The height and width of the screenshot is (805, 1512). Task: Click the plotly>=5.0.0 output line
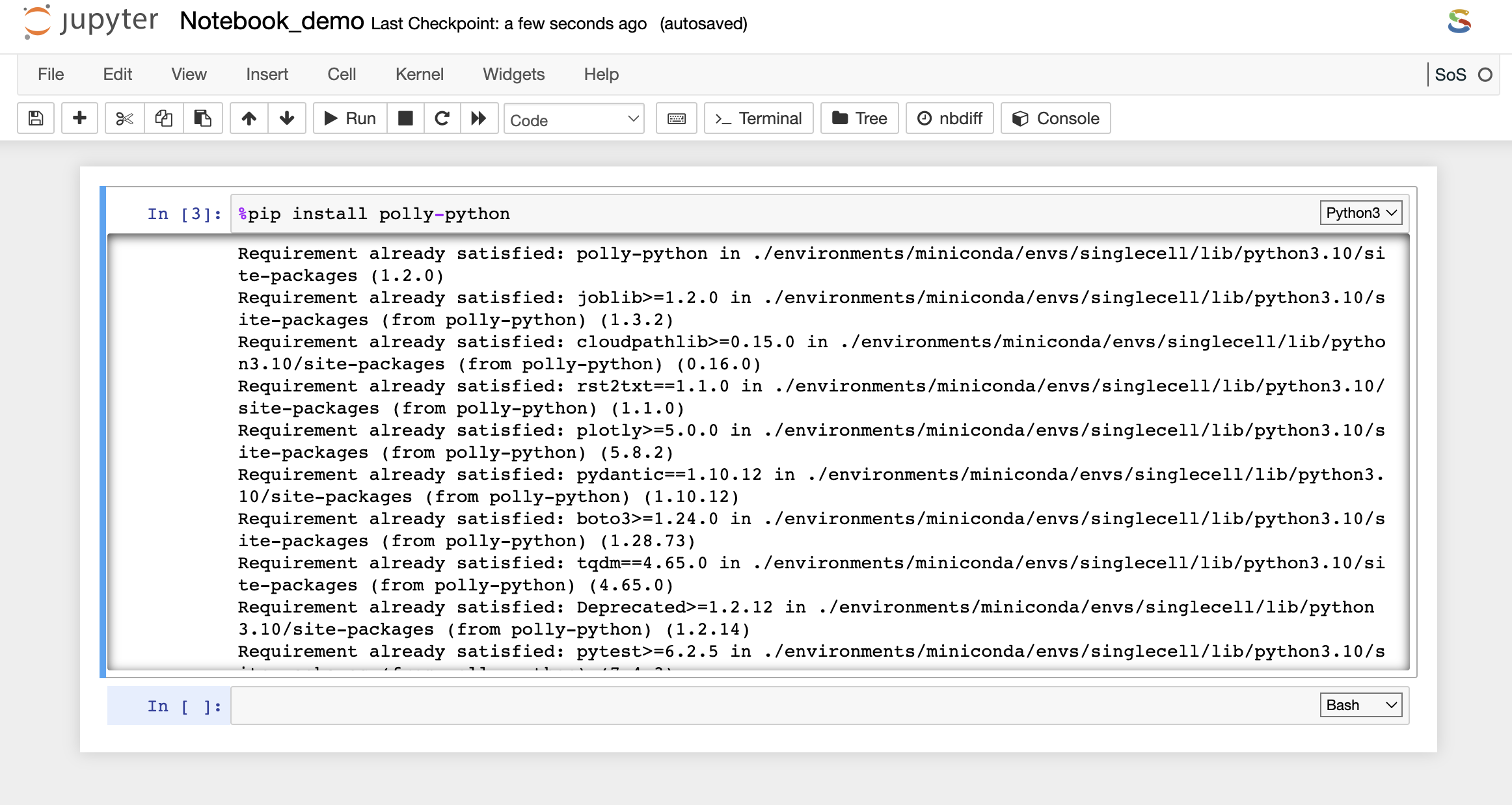(811, 442)
